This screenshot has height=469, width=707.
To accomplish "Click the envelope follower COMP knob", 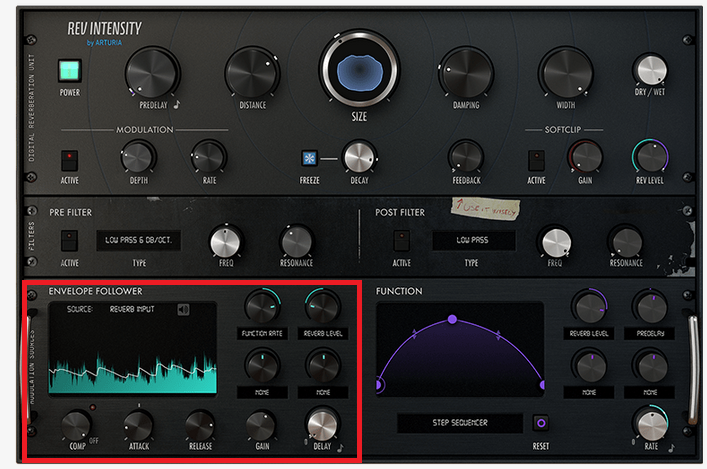I will pyautogui.click(x=75, y=425).
